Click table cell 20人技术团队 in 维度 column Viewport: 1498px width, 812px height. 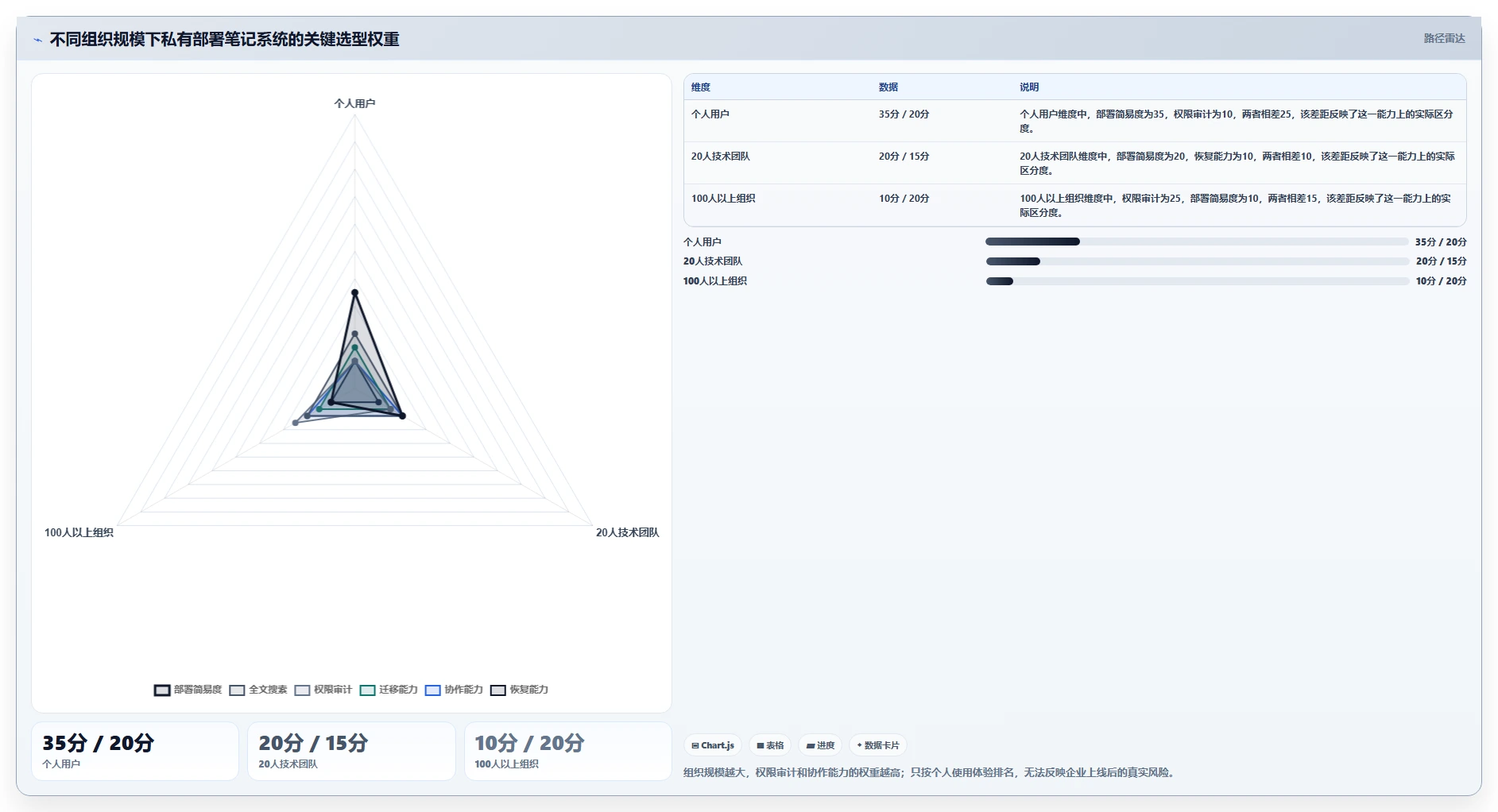pos(721,157)
